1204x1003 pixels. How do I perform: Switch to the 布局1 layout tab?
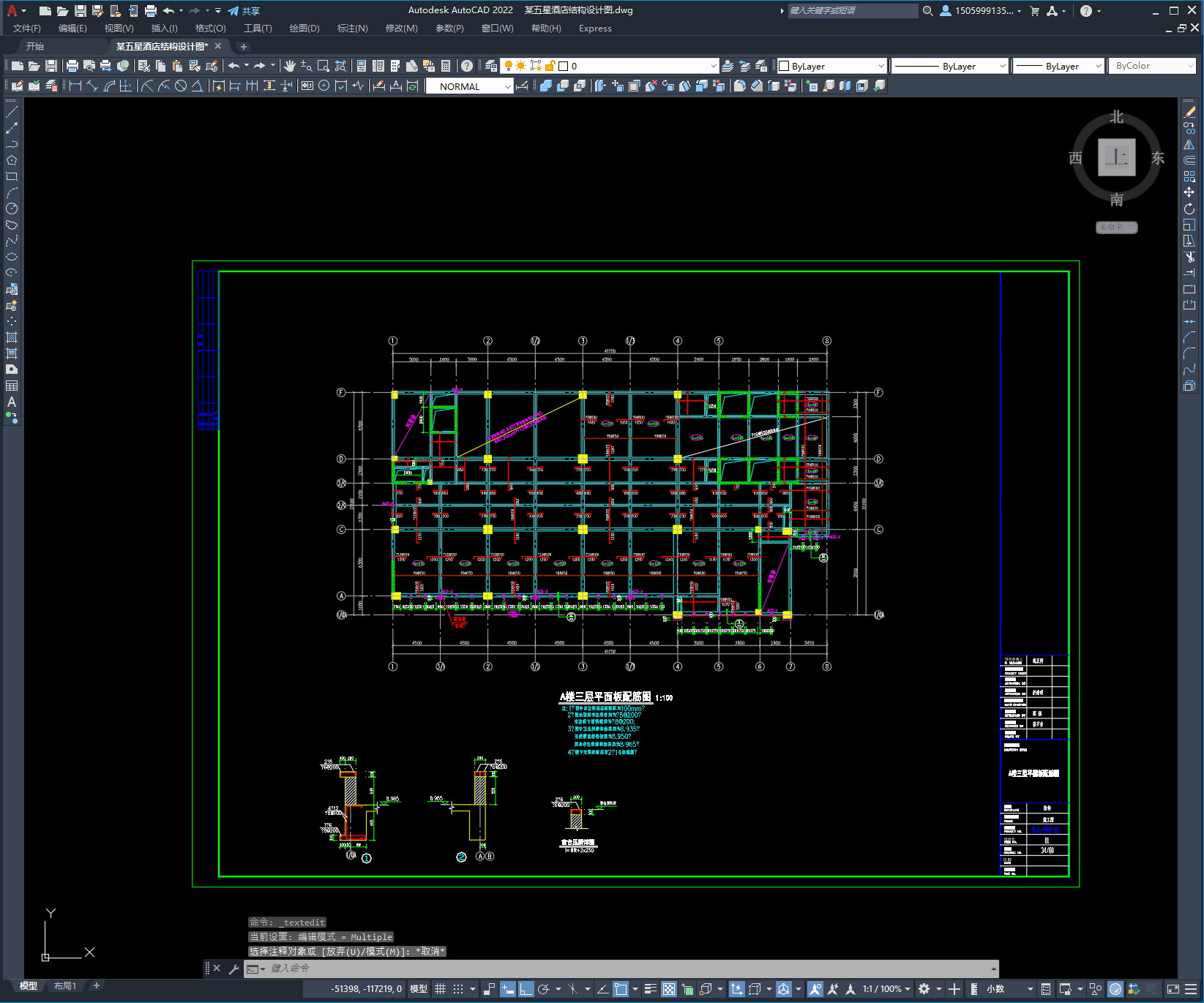coord(65,985)
